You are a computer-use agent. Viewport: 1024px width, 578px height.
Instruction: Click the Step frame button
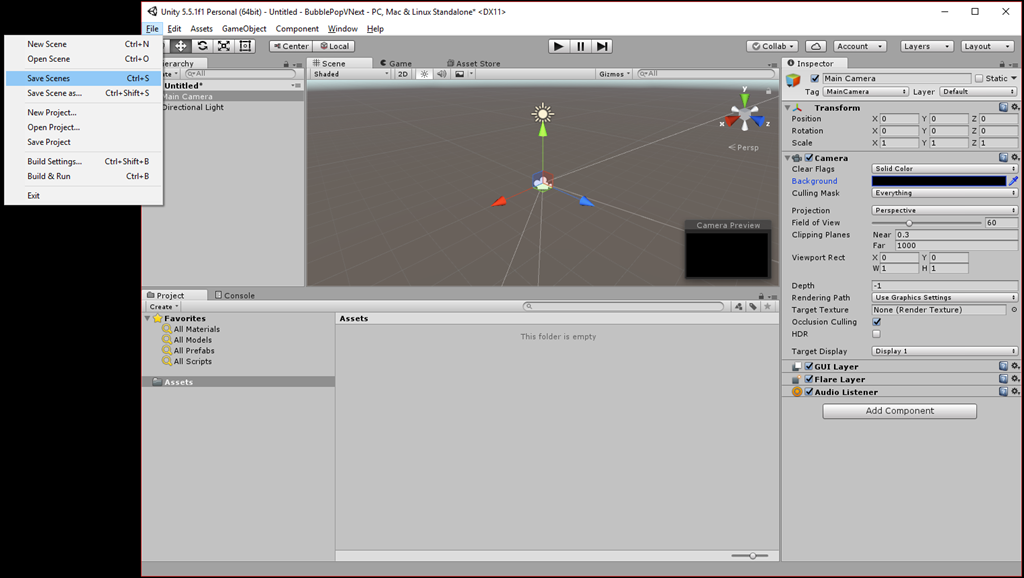(x=602, y=46)
